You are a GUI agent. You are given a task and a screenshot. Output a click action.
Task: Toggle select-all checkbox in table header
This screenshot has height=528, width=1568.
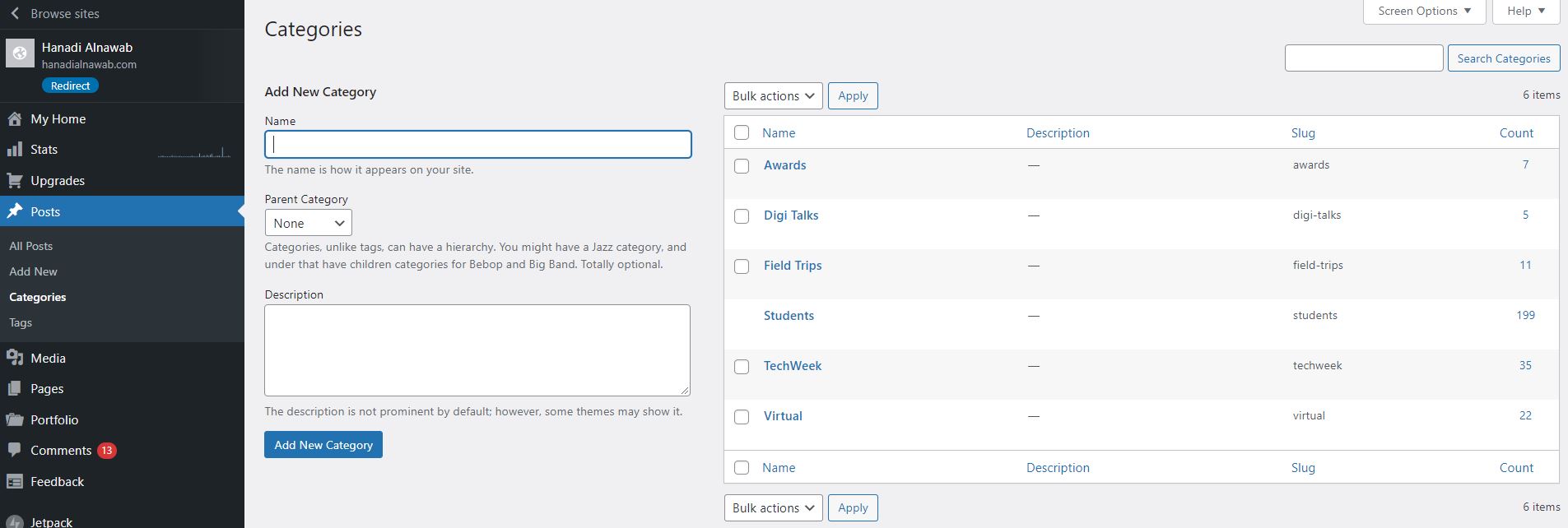[x=742, y=133]
